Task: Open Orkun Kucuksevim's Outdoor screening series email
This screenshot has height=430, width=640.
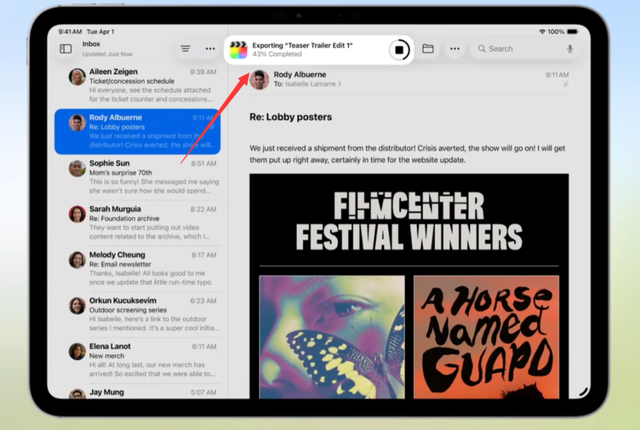Action: (x=140, y=314)
